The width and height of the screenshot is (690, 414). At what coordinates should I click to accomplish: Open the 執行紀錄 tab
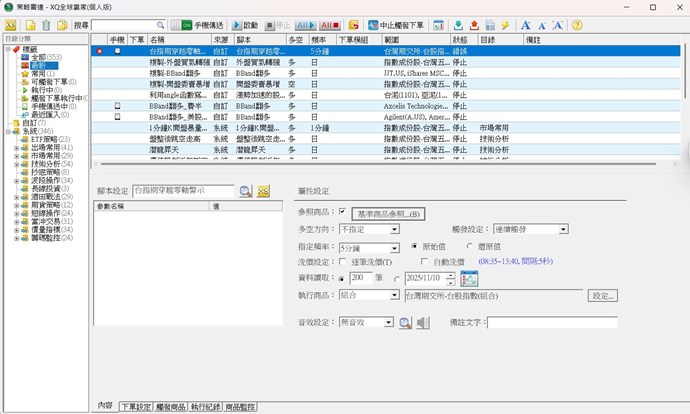tap(205, 406)
